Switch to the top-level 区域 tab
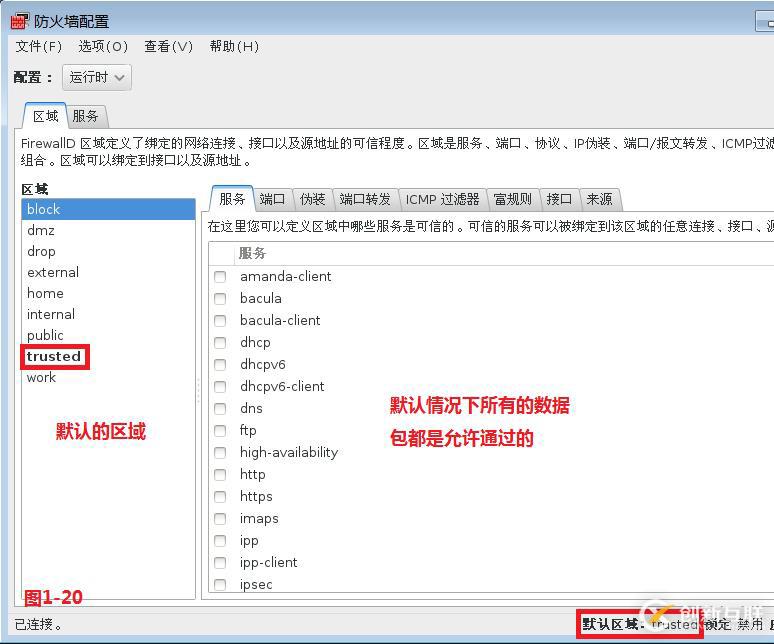Screen dimensions: 774x644 tap(45, 116)
